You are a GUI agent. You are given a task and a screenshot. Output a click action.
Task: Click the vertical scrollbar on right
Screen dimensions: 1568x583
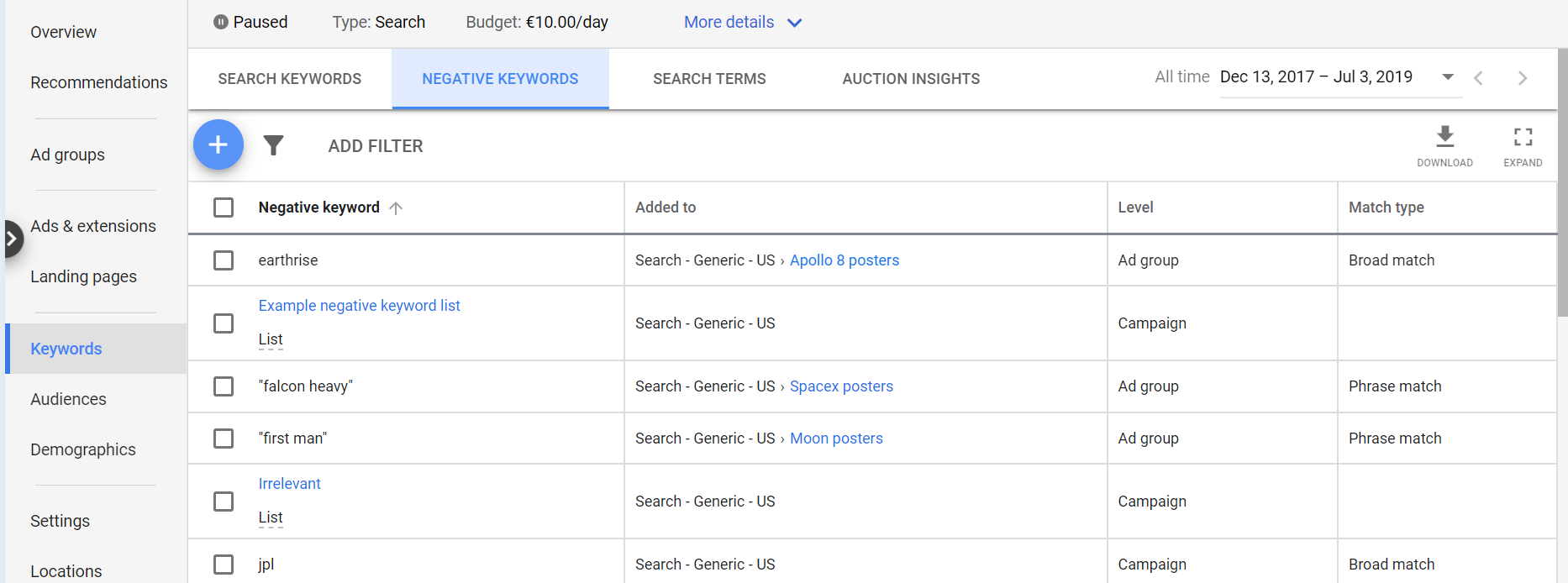click(x=1562, y=185)
